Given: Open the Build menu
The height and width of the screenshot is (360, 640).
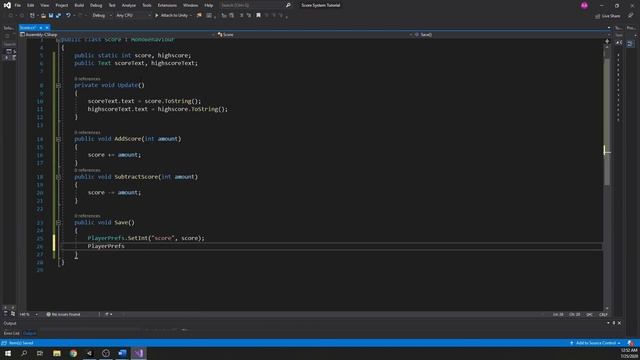Looking at the screenshot, I should pos(79,5).
